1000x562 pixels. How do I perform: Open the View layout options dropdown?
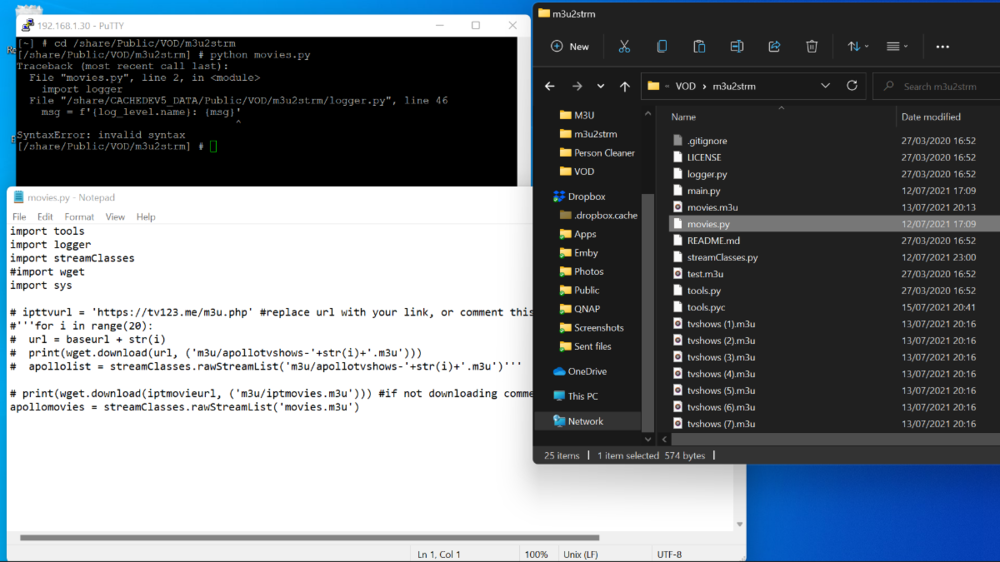click(897, 46)
